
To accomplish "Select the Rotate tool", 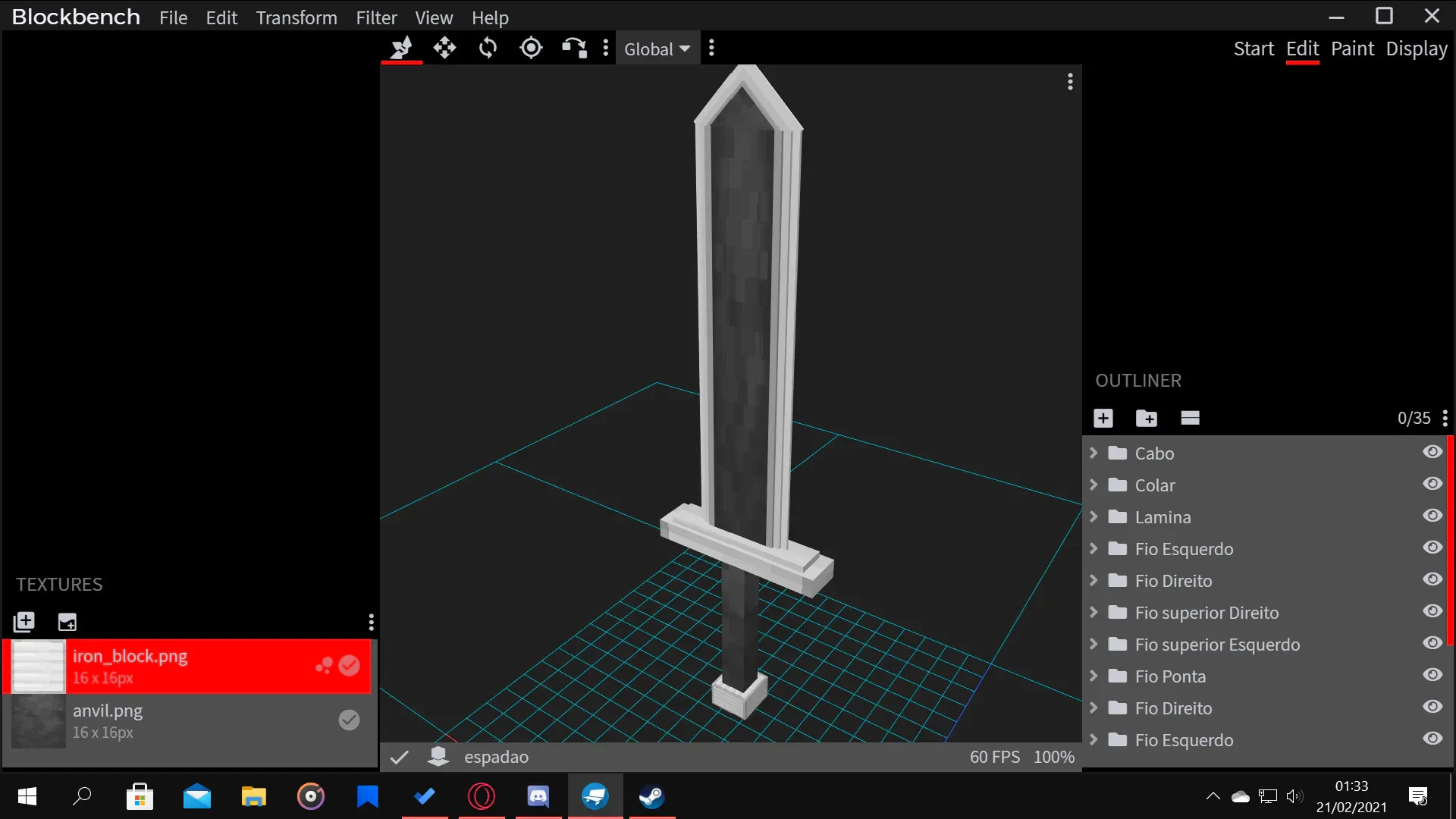I will pyautogui.click(x=488, y=49).
